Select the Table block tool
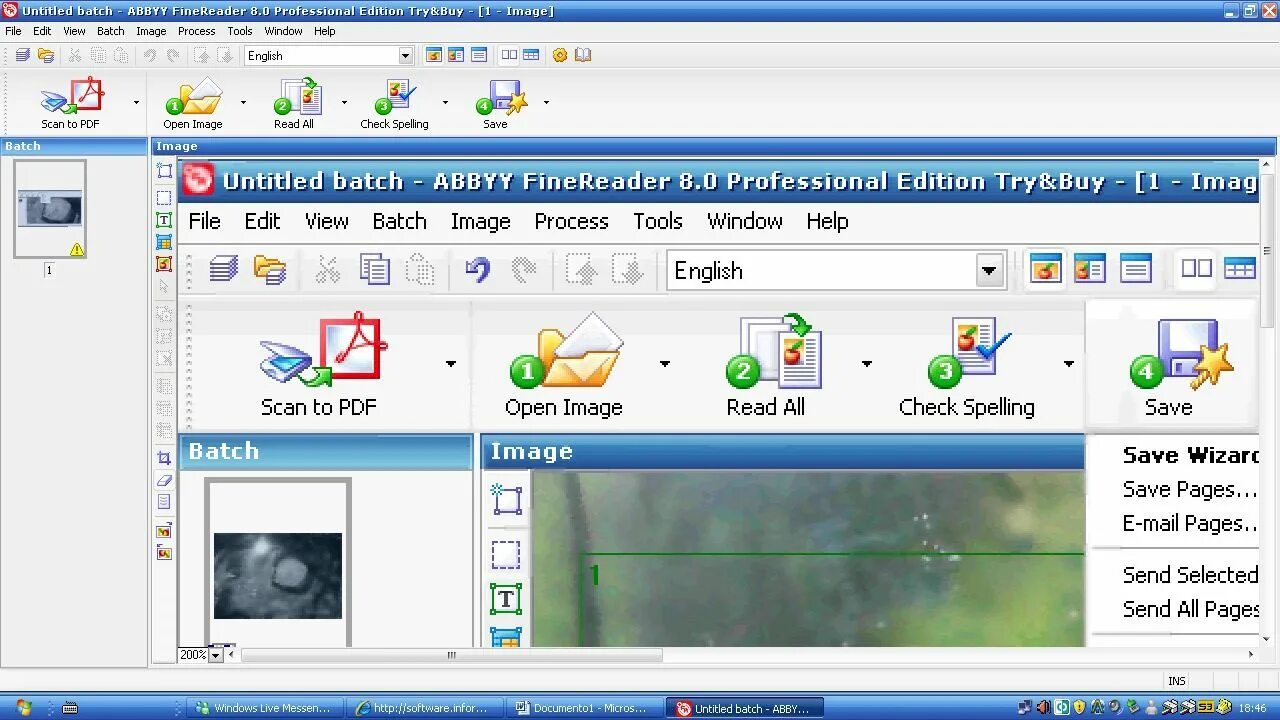The width and height of the screenshot is (1280, 720). click(164, 242)
